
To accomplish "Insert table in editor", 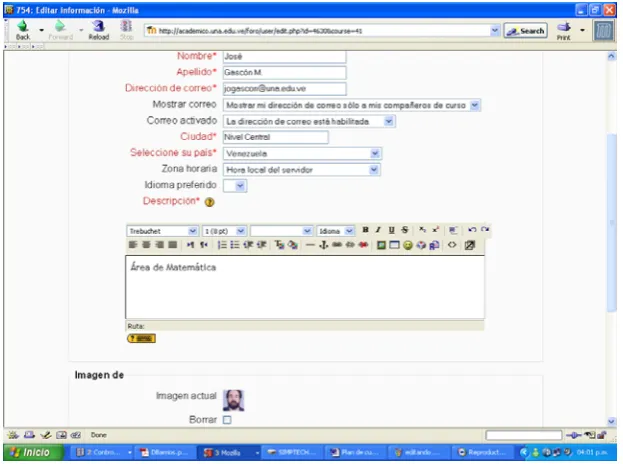I will click(x=394, y=245).
